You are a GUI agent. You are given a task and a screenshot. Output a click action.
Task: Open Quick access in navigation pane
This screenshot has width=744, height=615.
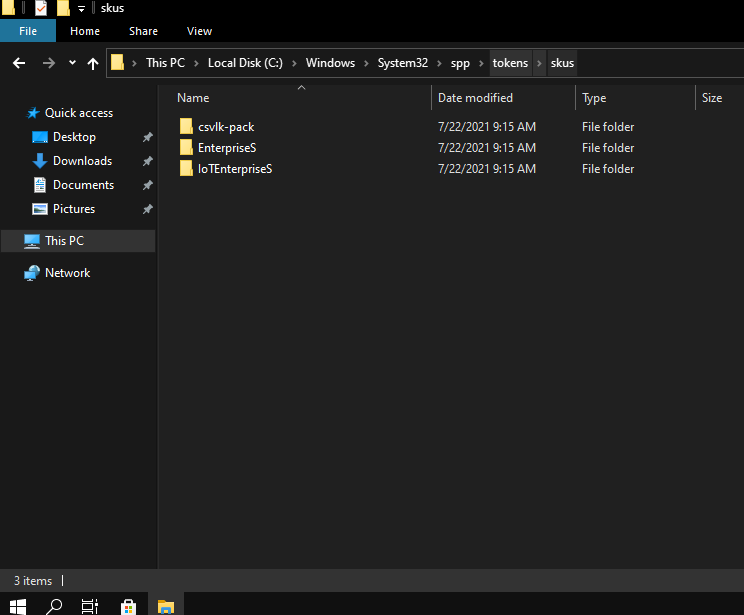(x=79, y=113)
